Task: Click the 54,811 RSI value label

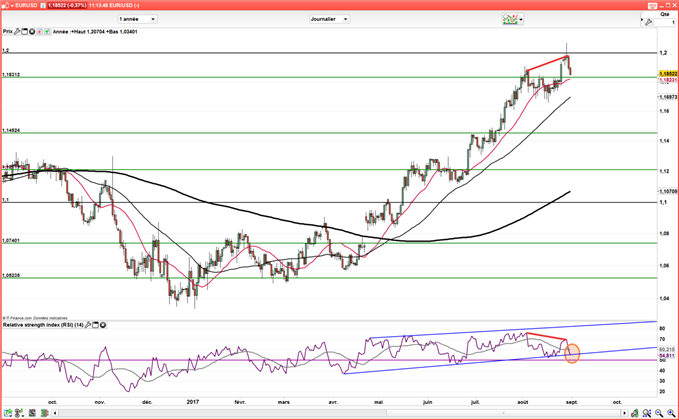Action: point(667,355)
